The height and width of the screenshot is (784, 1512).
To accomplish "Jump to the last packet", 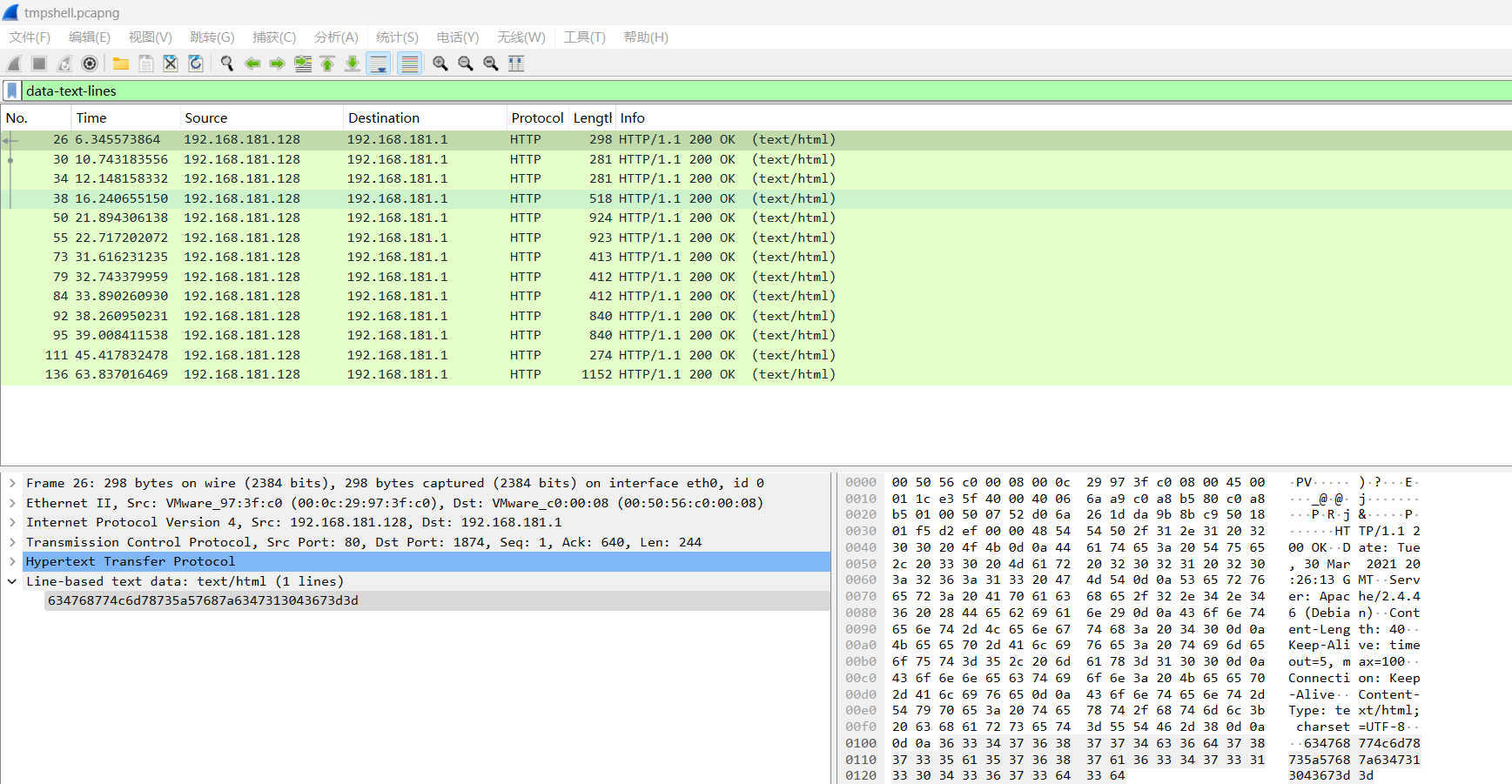I will click(x=353, y=64).
